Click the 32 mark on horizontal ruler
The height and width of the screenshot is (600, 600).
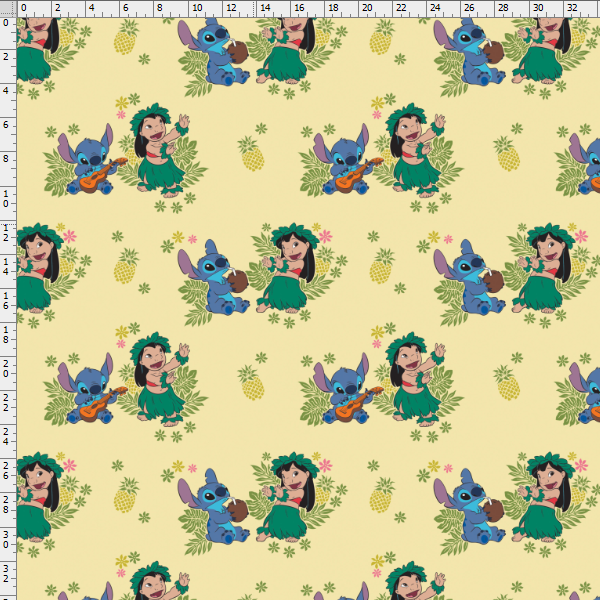(570, 7)
